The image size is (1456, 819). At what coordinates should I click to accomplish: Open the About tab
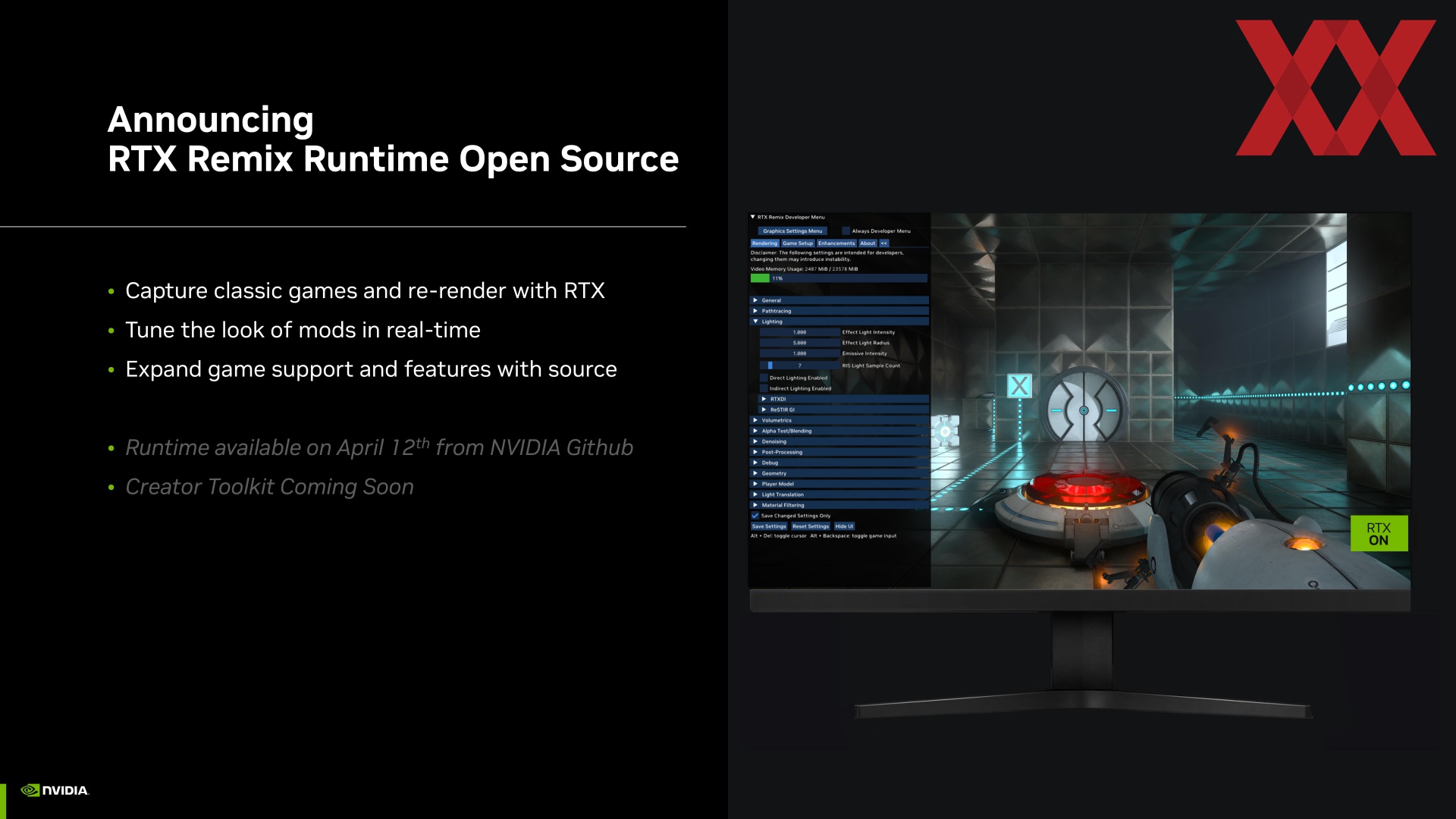click(x=868, y=243)
